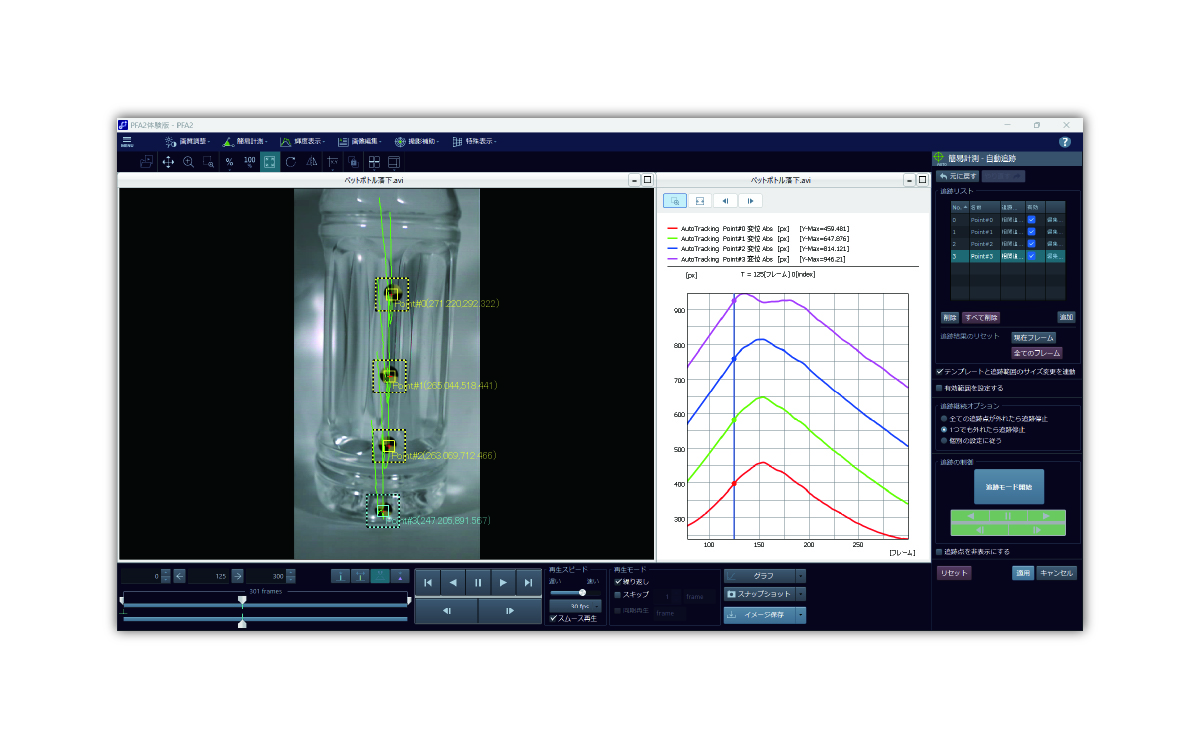Click the graph zoom icon above the chart
The image size is (1201, 748).
(x=675, y=201)
